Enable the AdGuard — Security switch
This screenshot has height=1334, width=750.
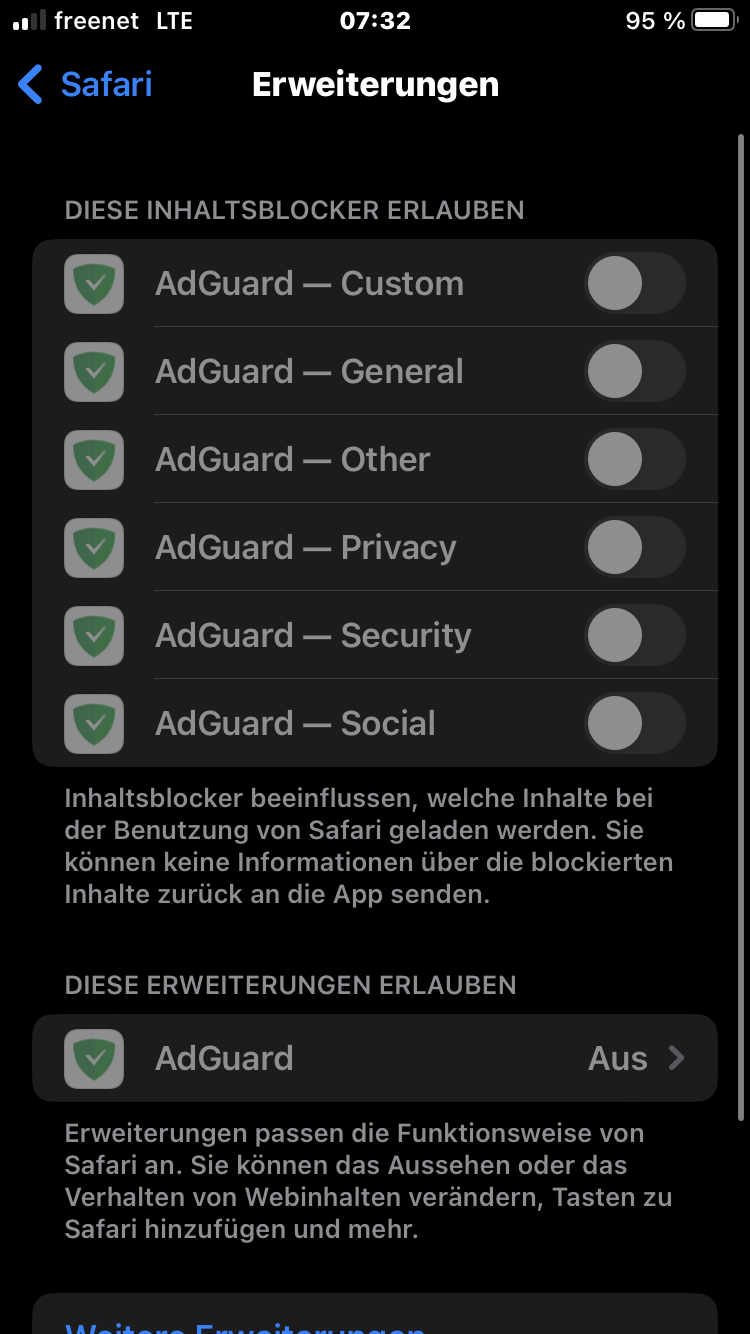(635, 636)
